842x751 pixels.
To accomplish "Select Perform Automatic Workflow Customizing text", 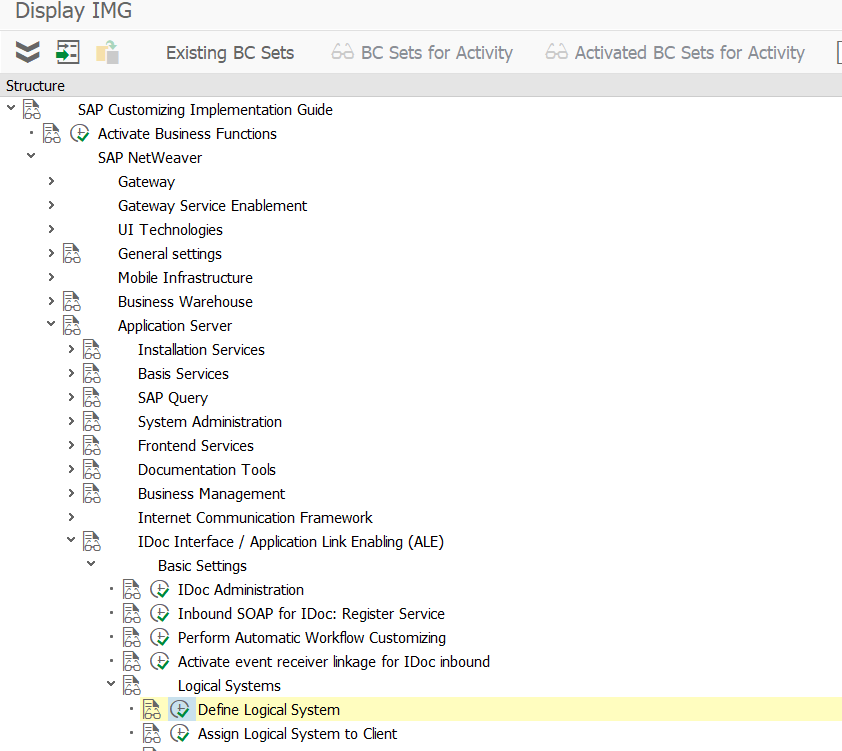I will (311, 638).
